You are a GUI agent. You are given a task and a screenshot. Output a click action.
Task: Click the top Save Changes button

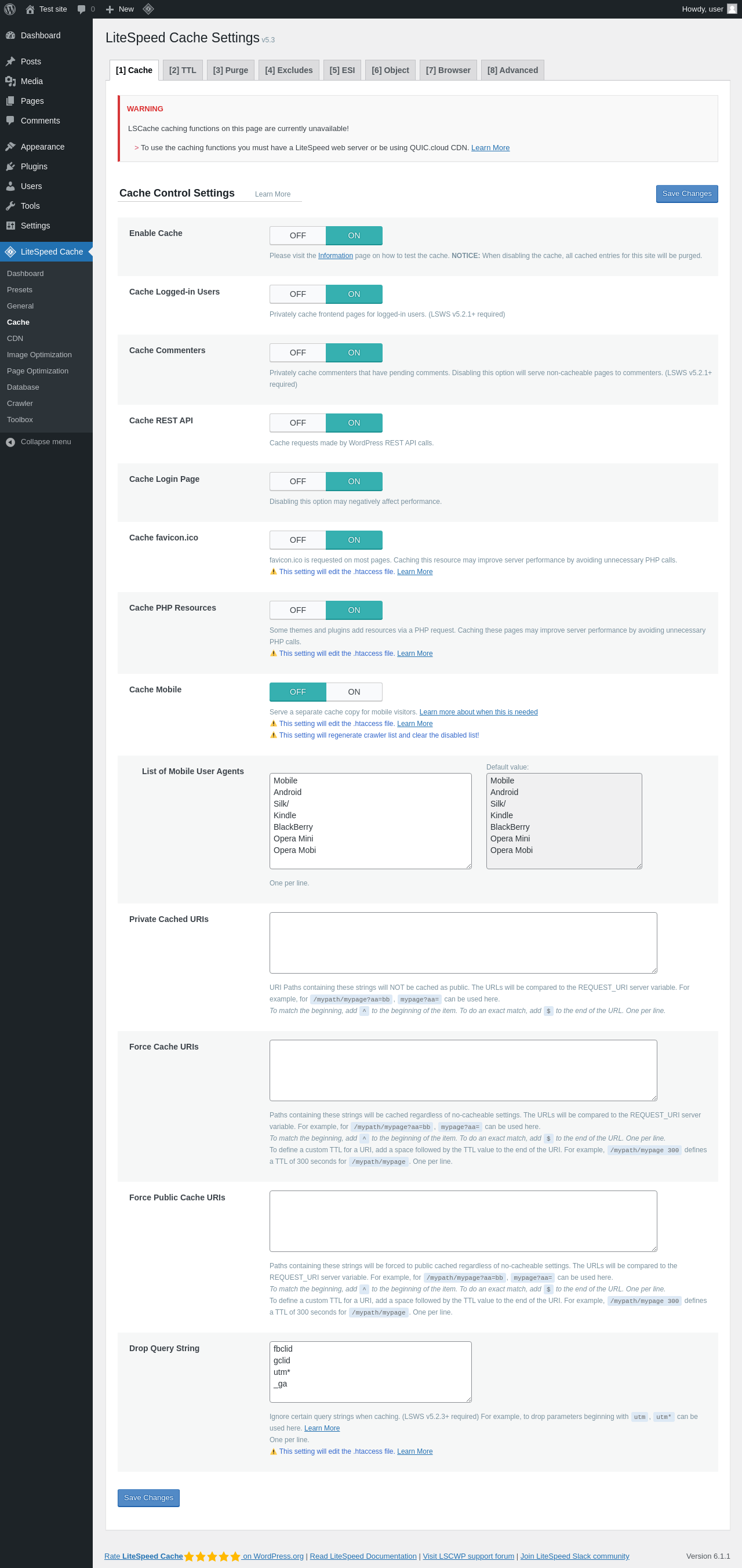[x=686, y=194]
